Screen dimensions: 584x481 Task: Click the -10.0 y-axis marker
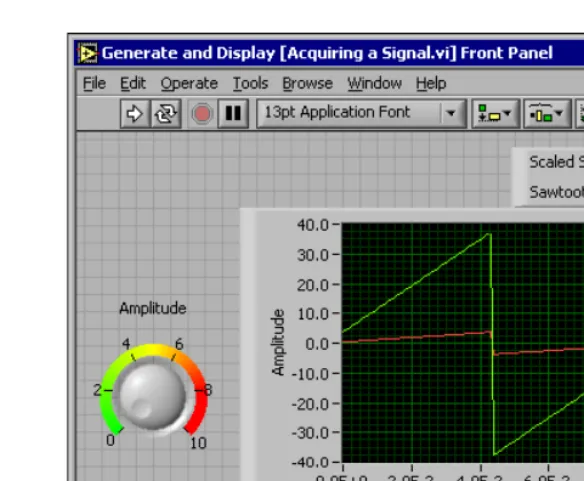coord(310,374)
